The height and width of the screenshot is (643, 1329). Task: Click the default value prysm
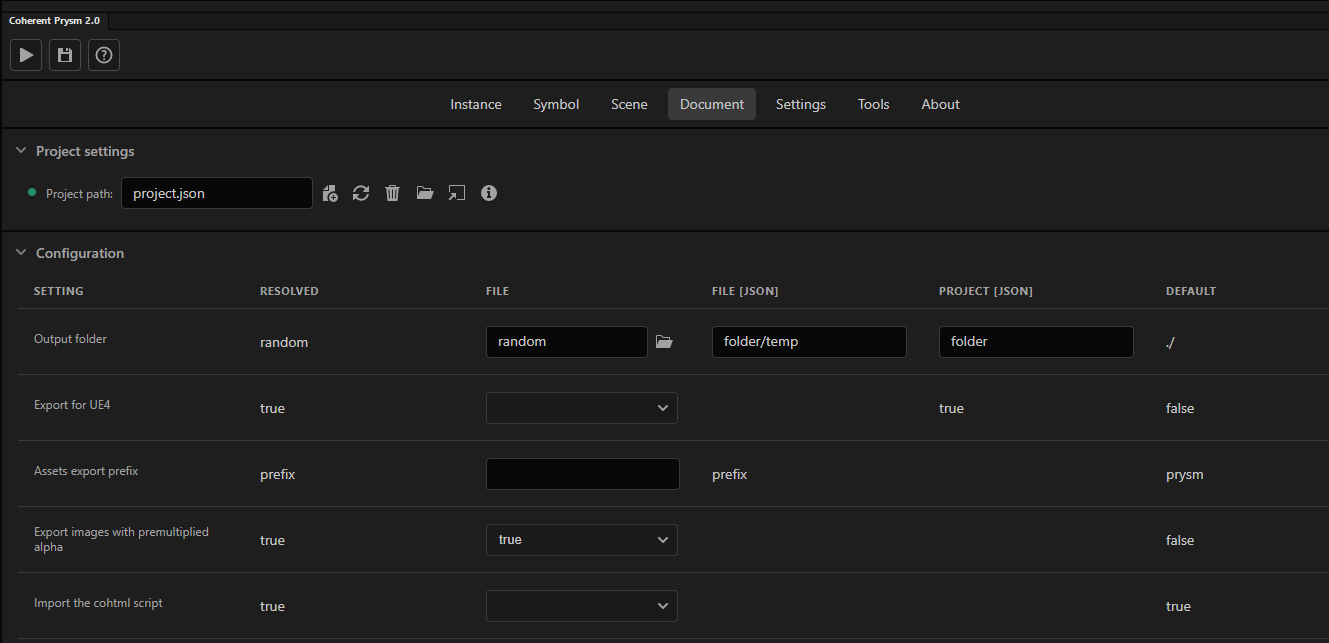click(1185, 474)
